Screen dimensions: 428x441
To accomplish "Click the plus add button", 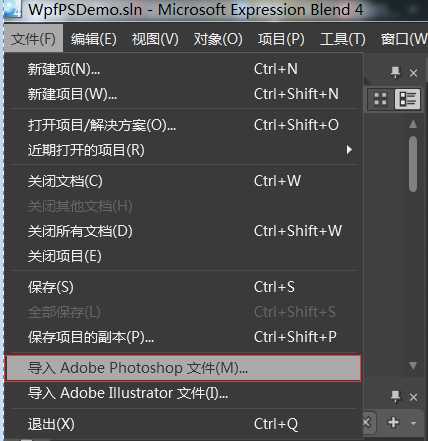I will tap(393, 423).
